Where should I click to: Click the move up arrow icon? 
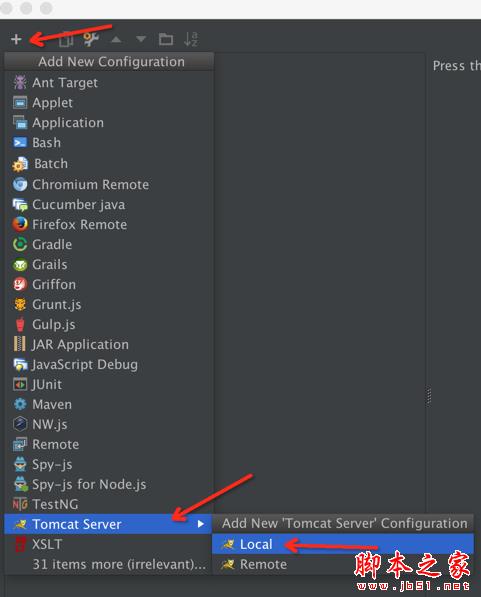[x=116, y=39]
